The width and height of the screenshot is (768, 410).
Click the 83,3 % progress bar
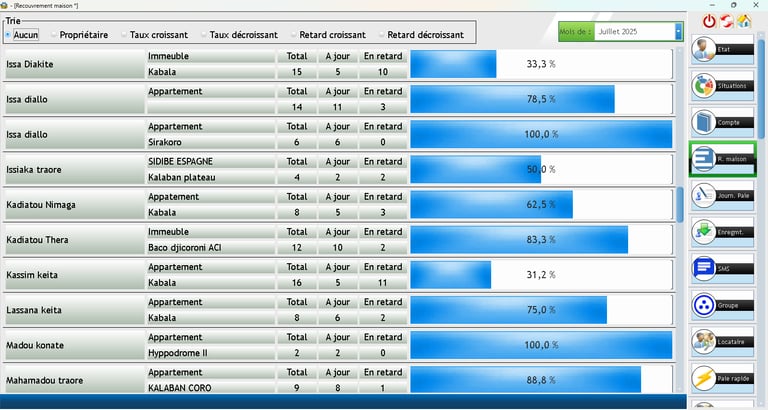pos(541,240)
